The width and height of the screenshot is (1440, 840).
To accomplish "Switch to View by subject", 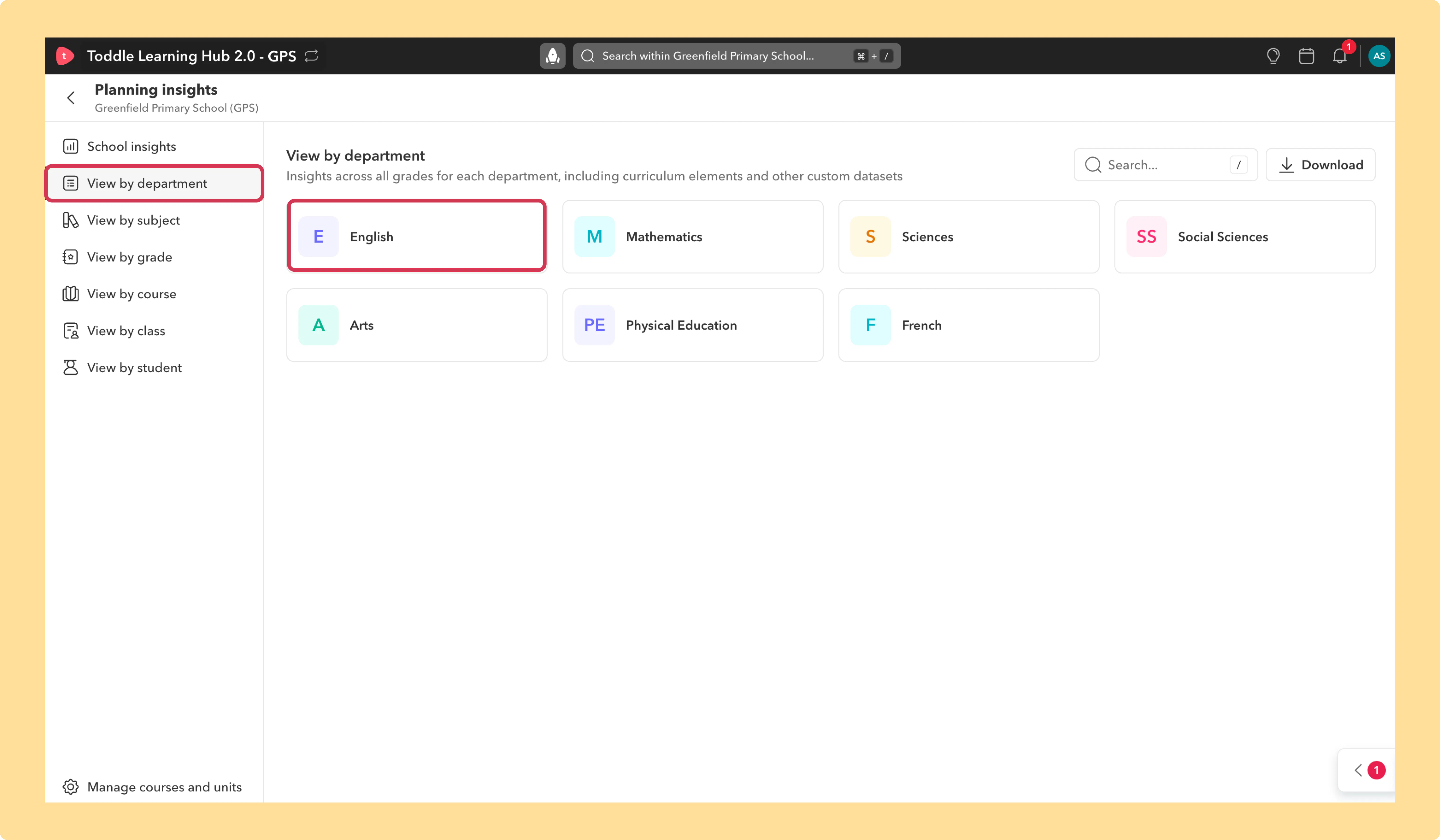I will [154, 220].
